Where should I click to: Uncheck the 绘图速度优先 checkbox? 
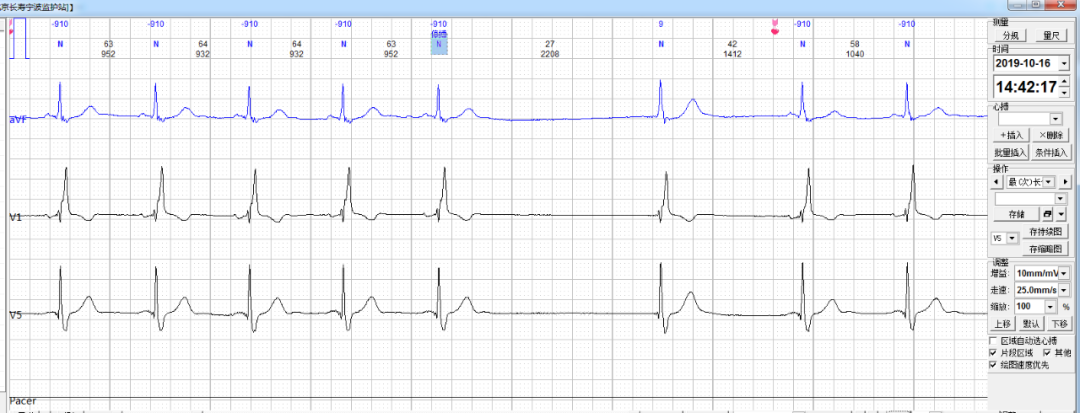click(x=993, y=364)
